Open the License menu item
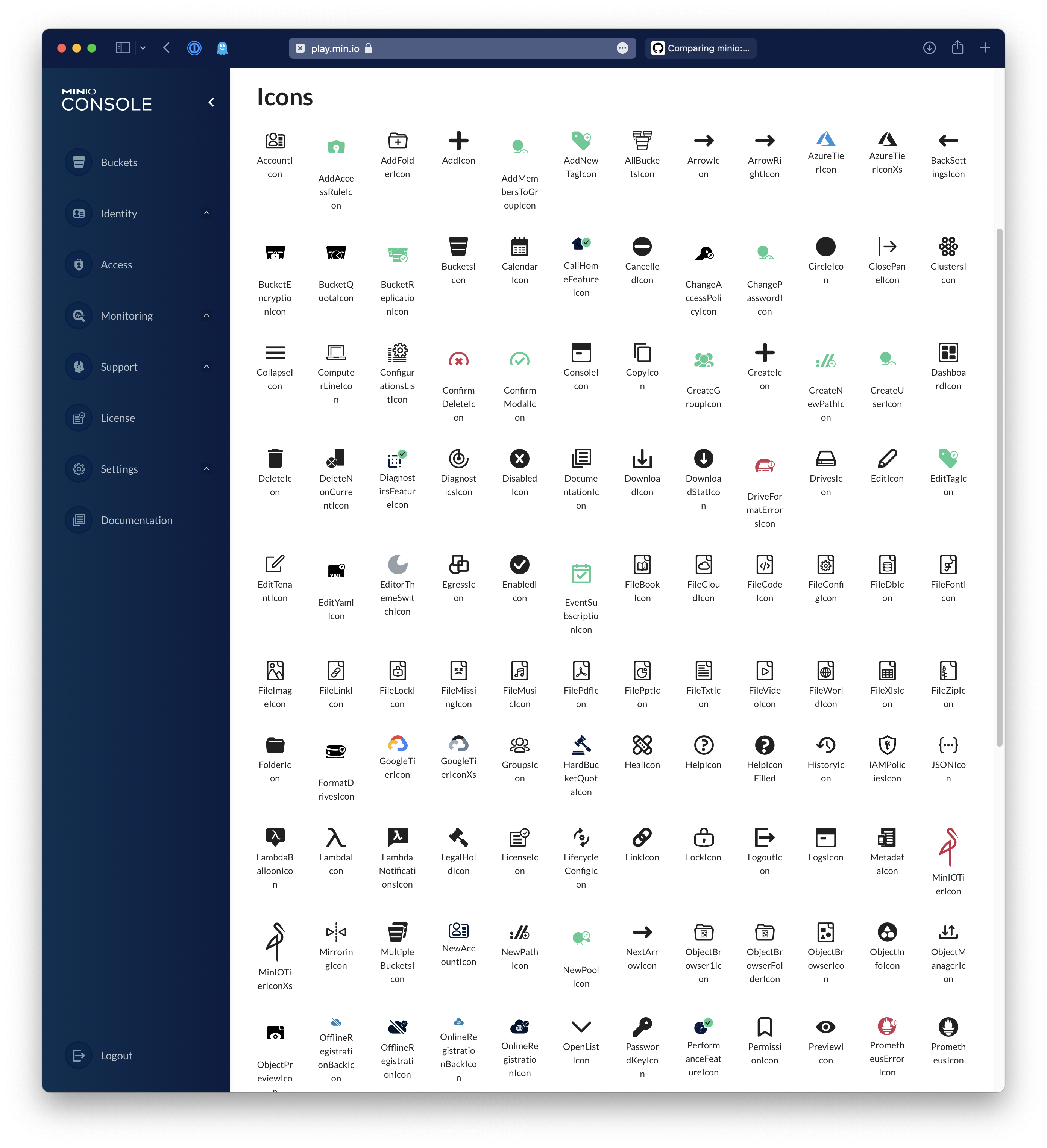Viewport: 1047px width, 1148px height. click(x=117, y=418)
